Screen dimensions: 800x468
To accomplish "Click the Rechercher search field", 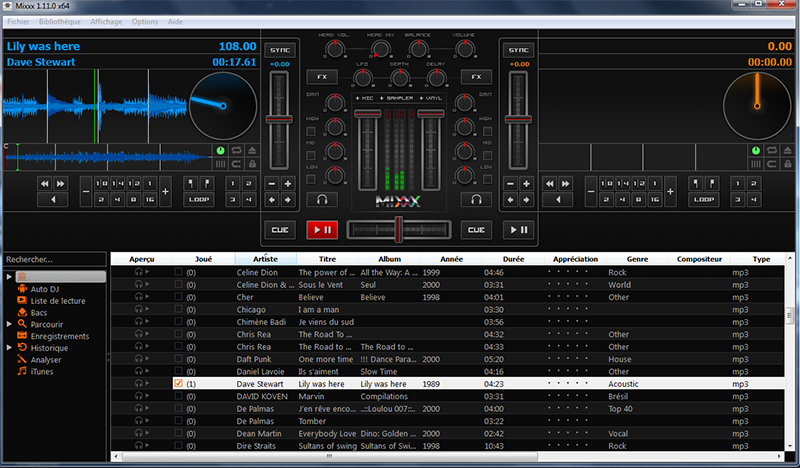I will 55,259.
